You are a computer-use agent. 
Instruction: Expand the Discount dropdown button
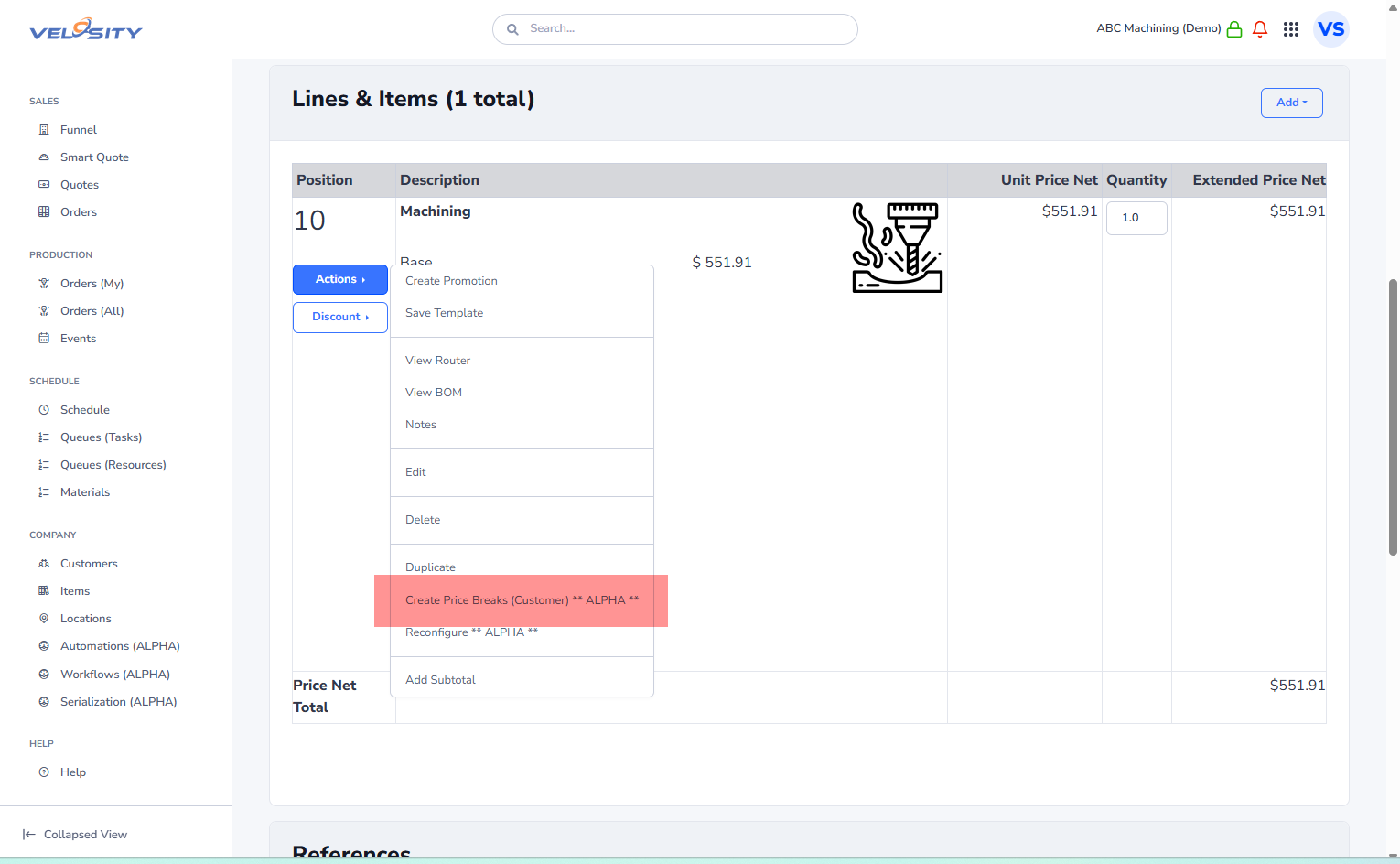[x=339, y=318]
